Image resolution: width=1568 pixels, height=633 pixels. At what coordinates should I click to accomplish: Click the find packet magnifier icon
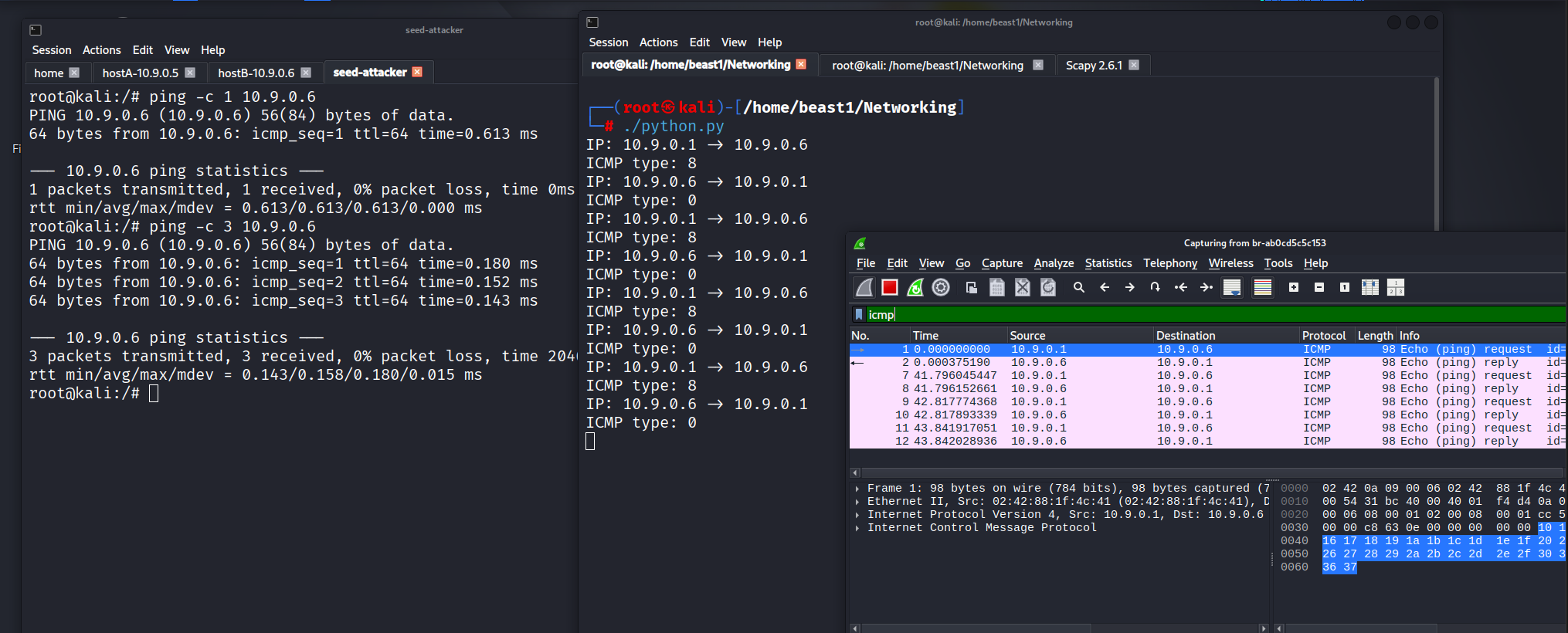coord(1079,287)
